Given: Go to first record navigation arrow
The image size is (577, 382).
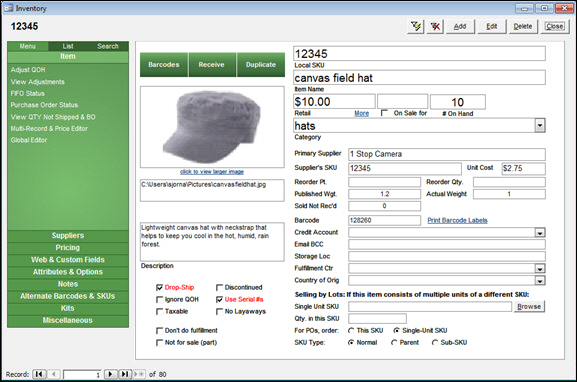Looking at the screenshot, I should 39,374.
